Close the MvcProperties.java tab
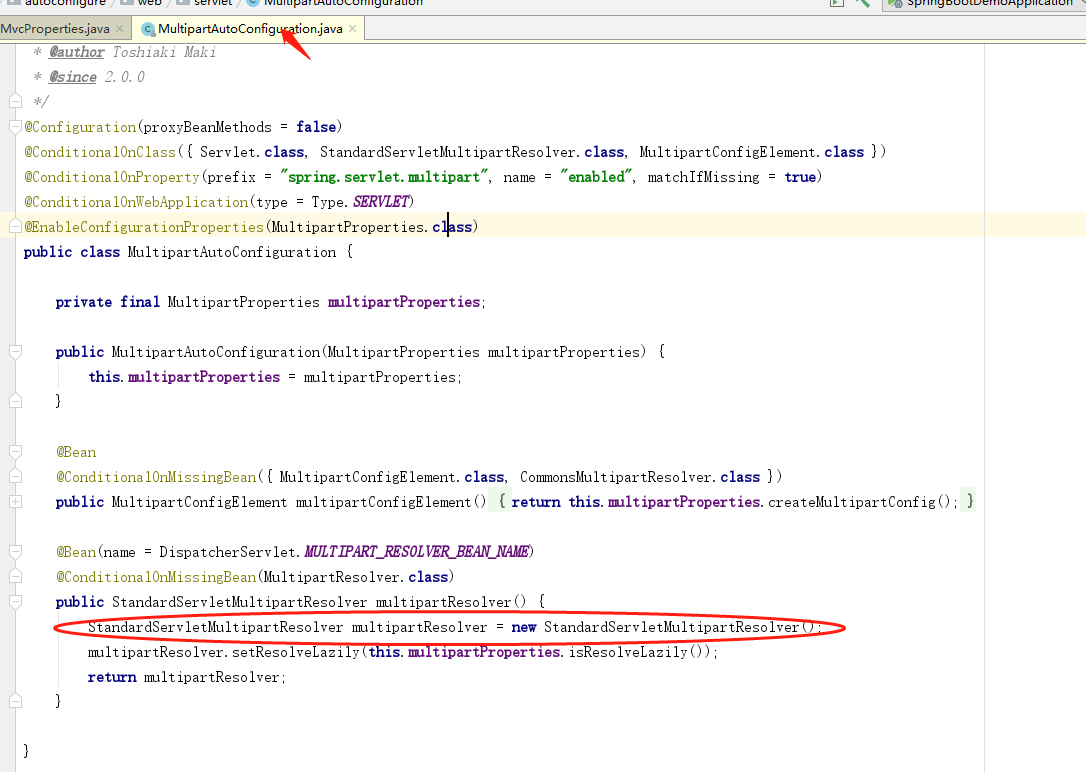 pyautogui.click(x=120, y=29)
